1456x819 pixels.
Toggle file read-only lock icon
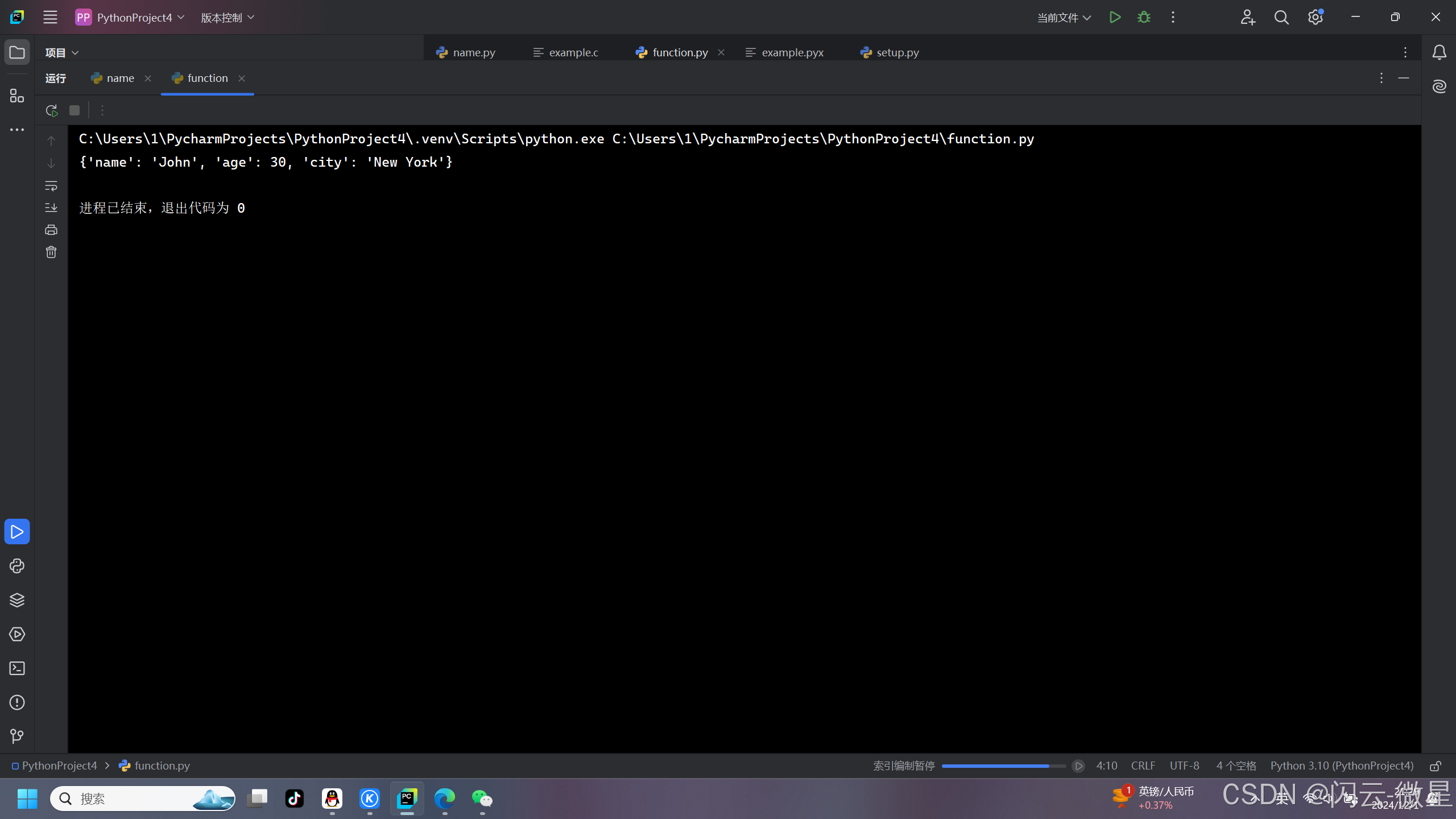click(1436, 766)
